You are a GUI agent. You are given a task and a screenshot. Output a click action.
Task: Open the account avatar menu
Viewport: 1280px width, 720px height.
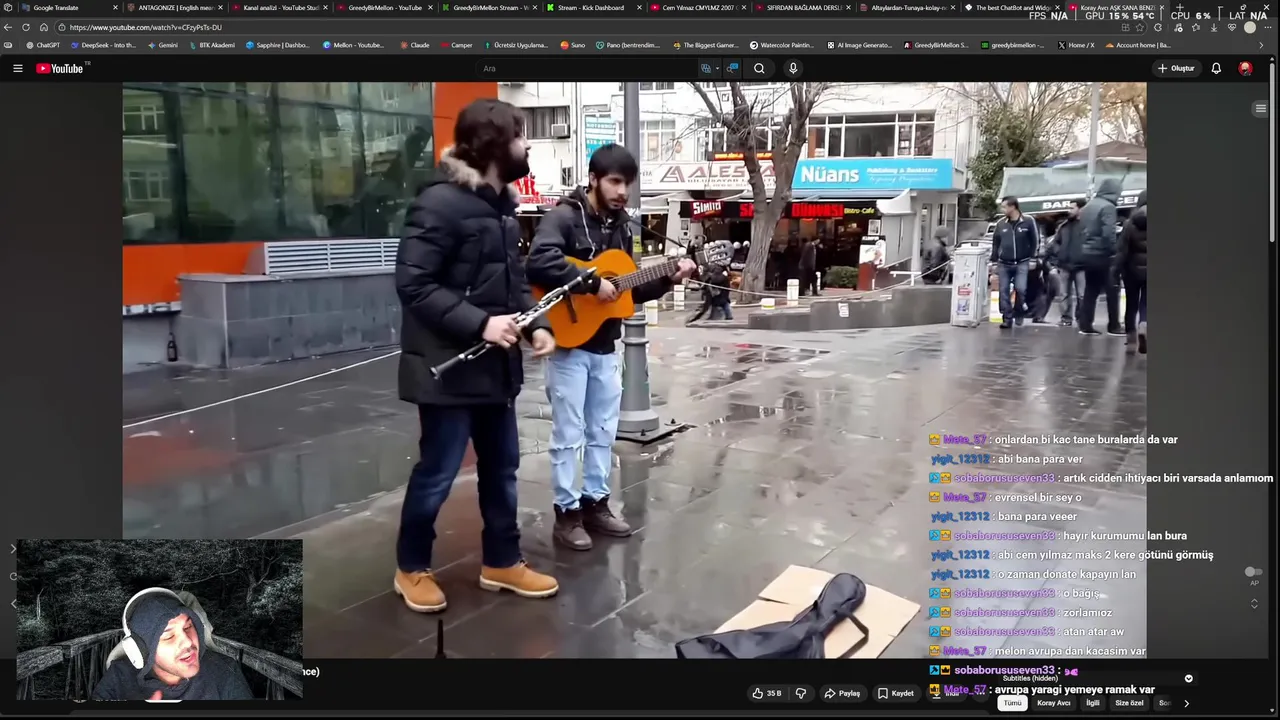click(1245, 68)
